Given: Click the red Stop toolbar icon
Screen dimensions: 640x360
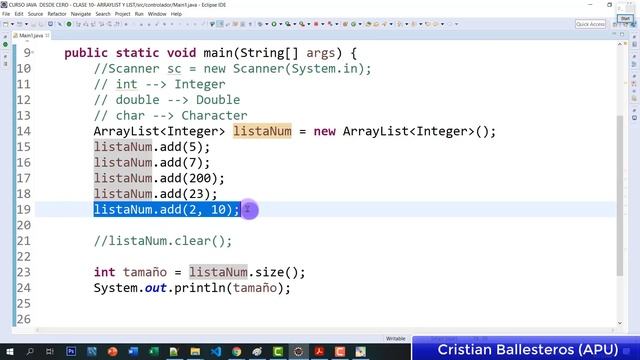Looking at the screenshot, I should 316,24.
